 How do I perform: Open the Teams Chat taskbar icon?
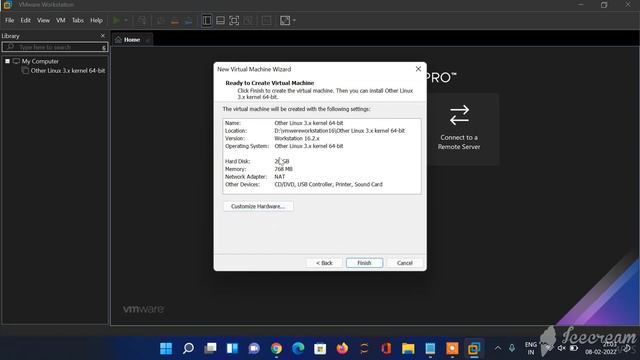[254, 348]
